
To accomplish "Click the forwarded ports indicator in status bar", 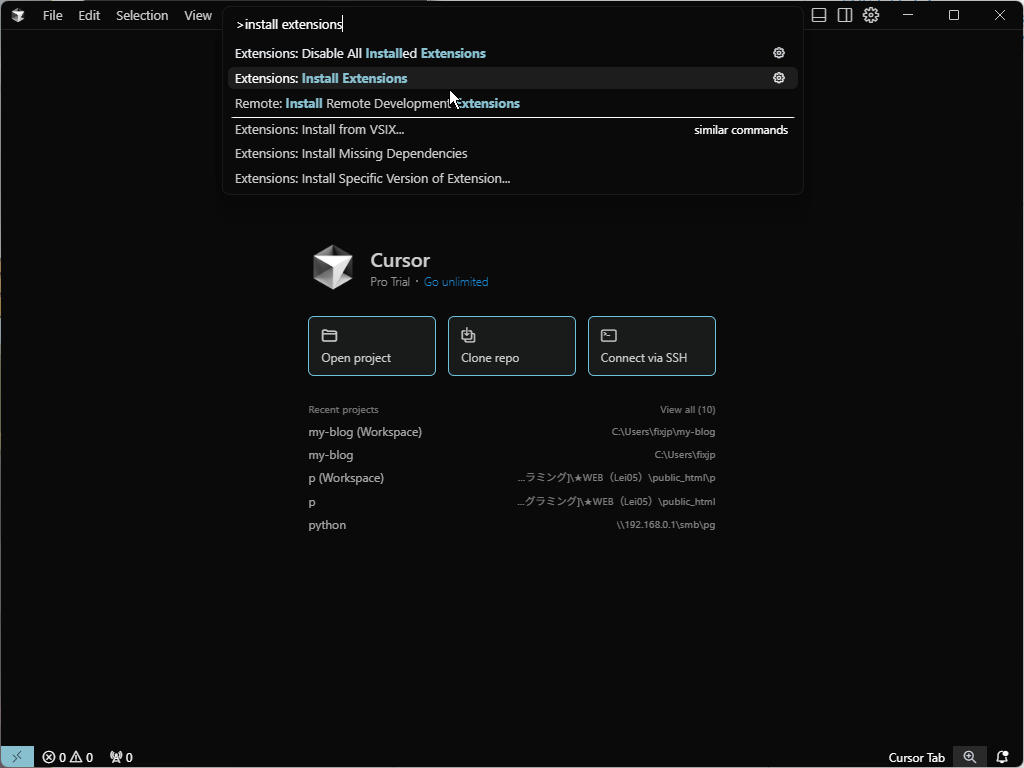I will 121,757.
